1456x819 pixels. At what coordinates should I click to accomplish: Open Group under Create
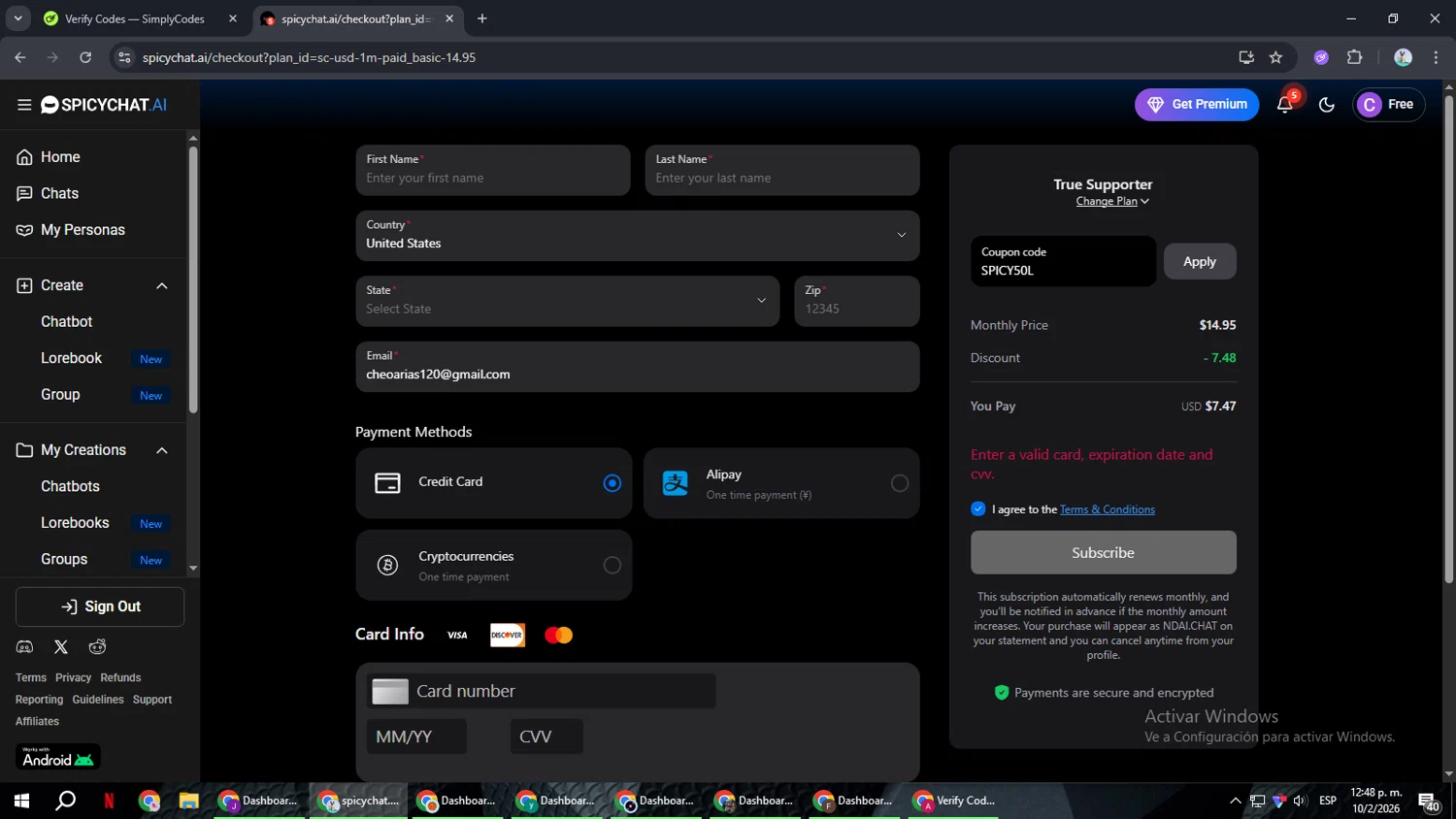pos(60,394)
